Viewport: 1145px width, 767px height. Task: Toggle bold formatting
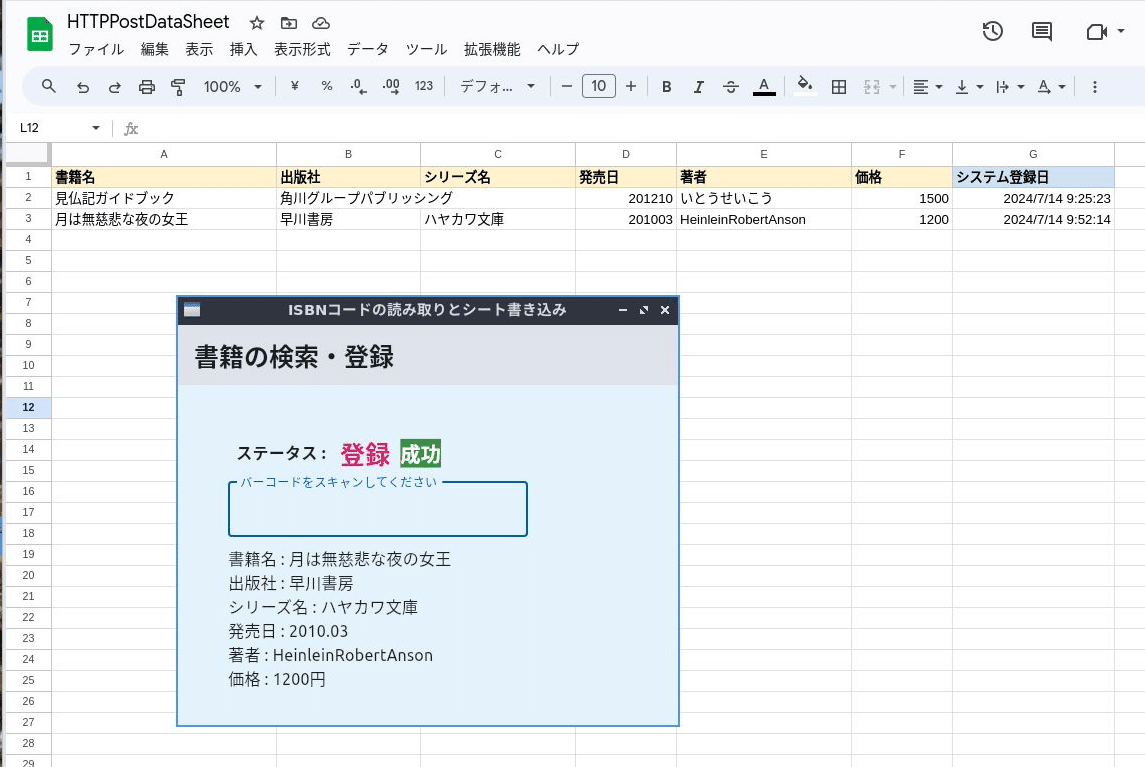667,87
